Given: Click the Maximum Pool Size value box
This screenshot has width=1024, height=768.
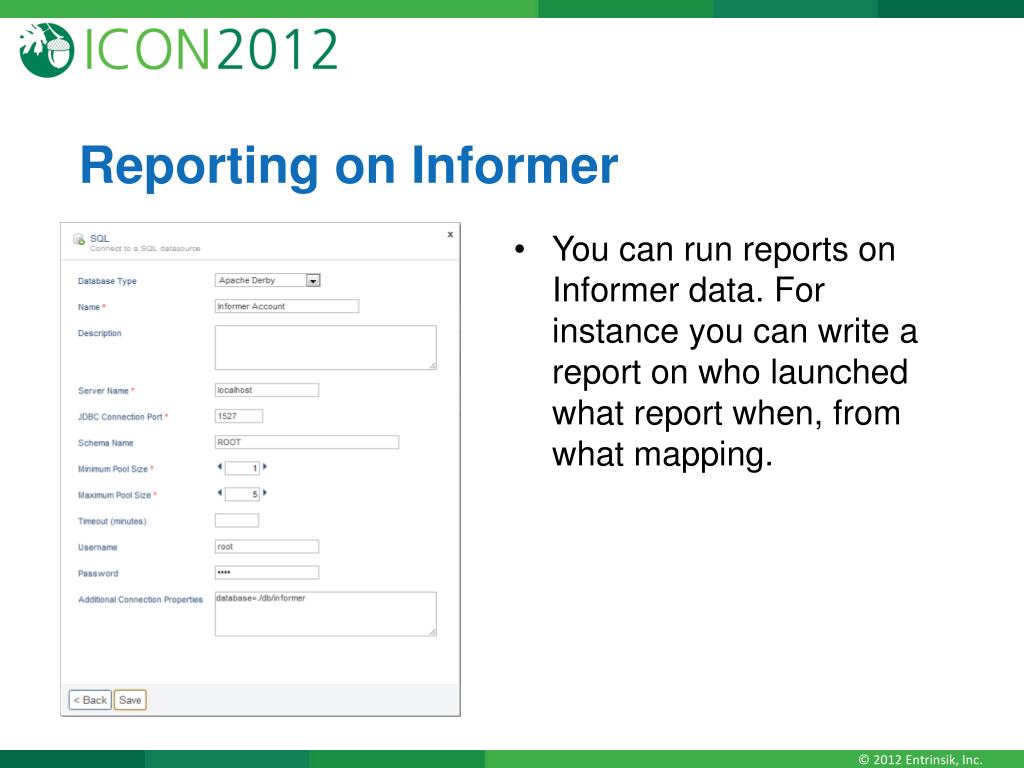Looking at the screenshot, I should (242, 494).
